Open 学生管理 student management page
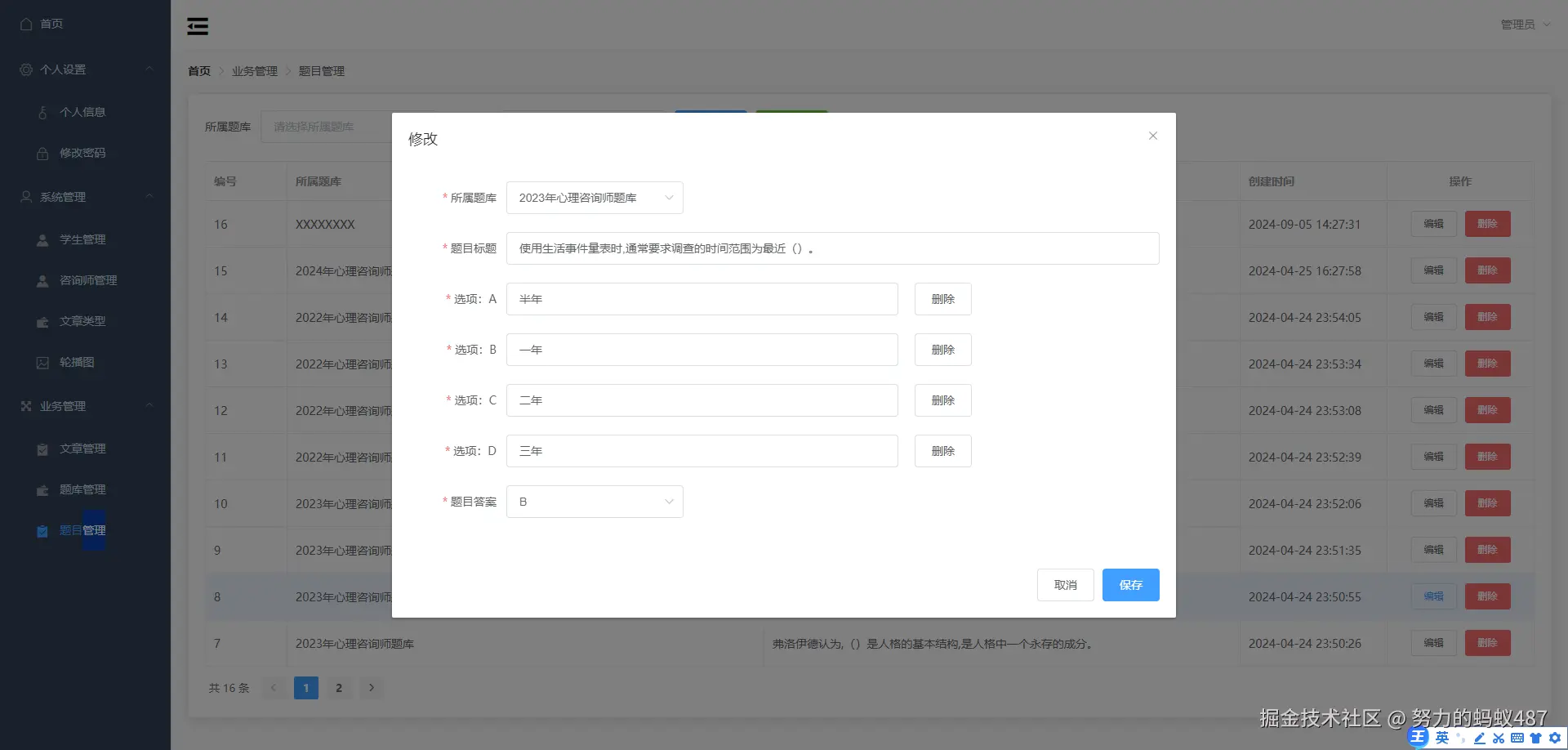This screenshot has width=1568, height=750. point(82,239)
